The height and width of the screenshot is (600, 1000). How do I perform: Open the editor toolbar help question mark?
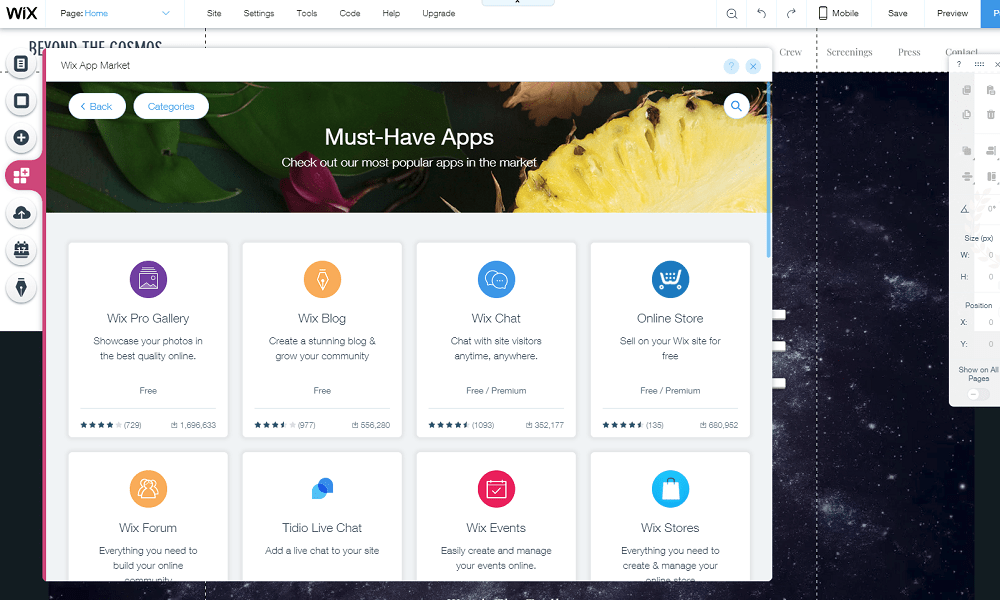[959, 64]
